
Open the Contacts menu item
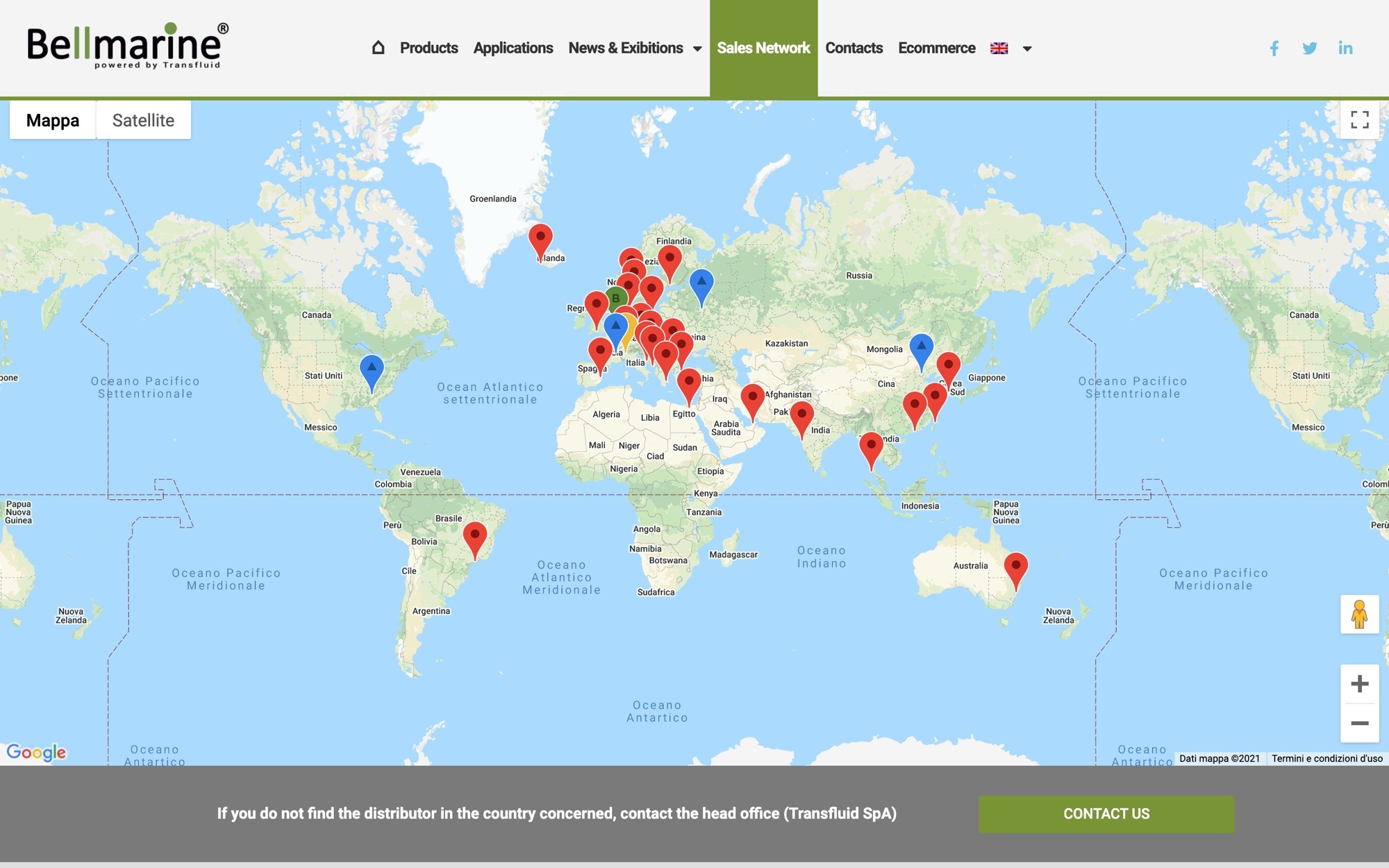[854, 48]
